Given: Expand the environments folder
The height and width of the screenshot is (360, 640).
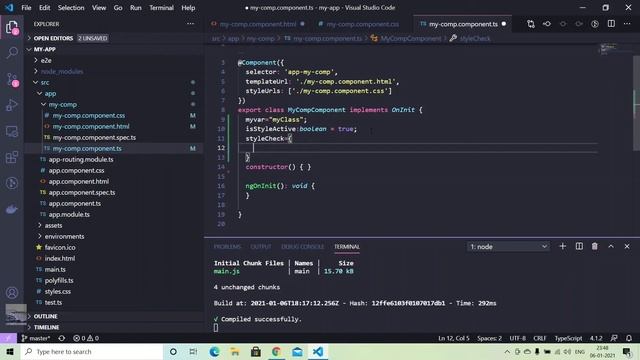Looking at the screenshot, I should point(64,236).
